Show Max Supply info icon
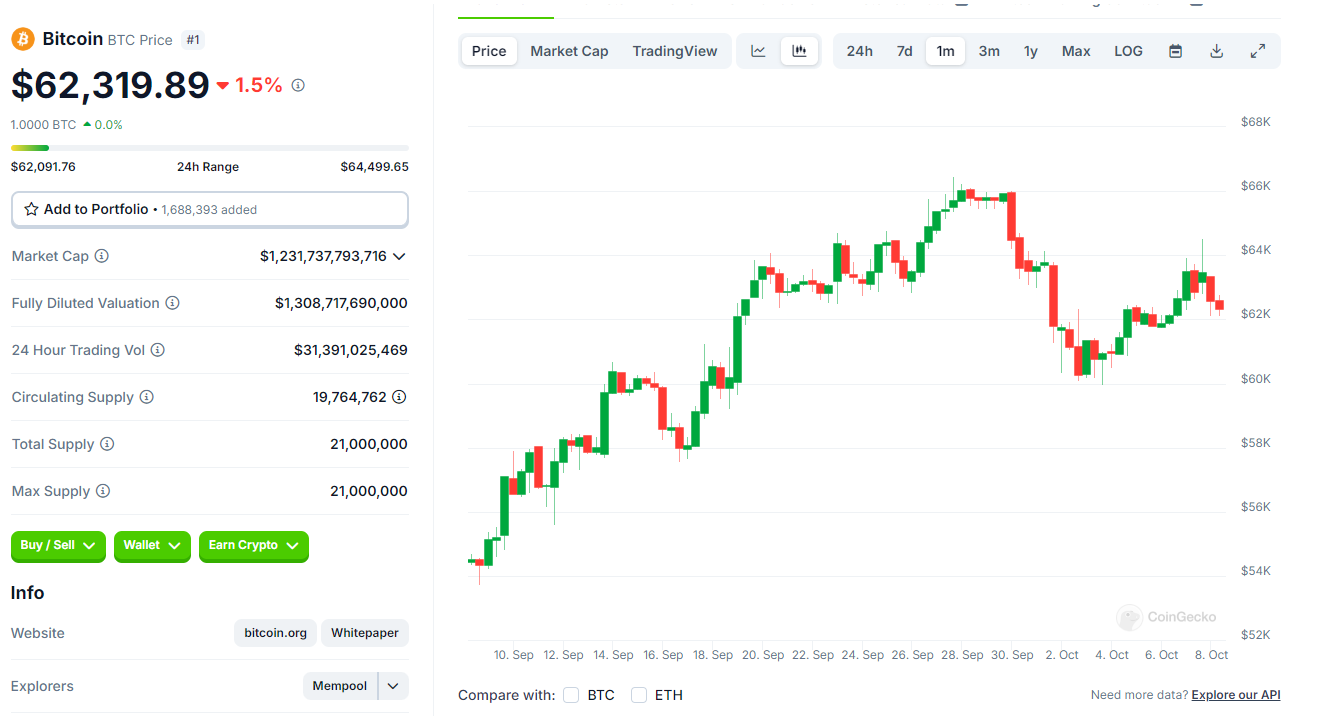 (x=103, y=491)
